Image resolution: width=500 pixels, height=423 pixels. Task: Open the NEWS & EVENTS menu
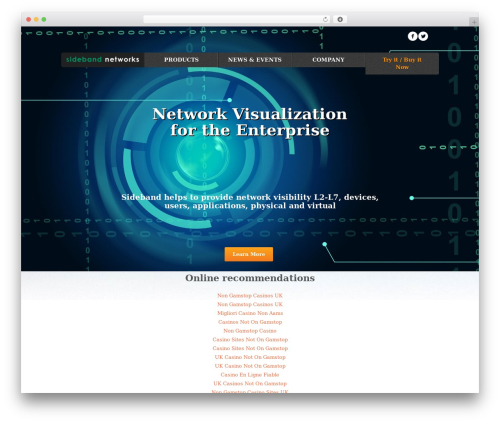tap(255, 60)
